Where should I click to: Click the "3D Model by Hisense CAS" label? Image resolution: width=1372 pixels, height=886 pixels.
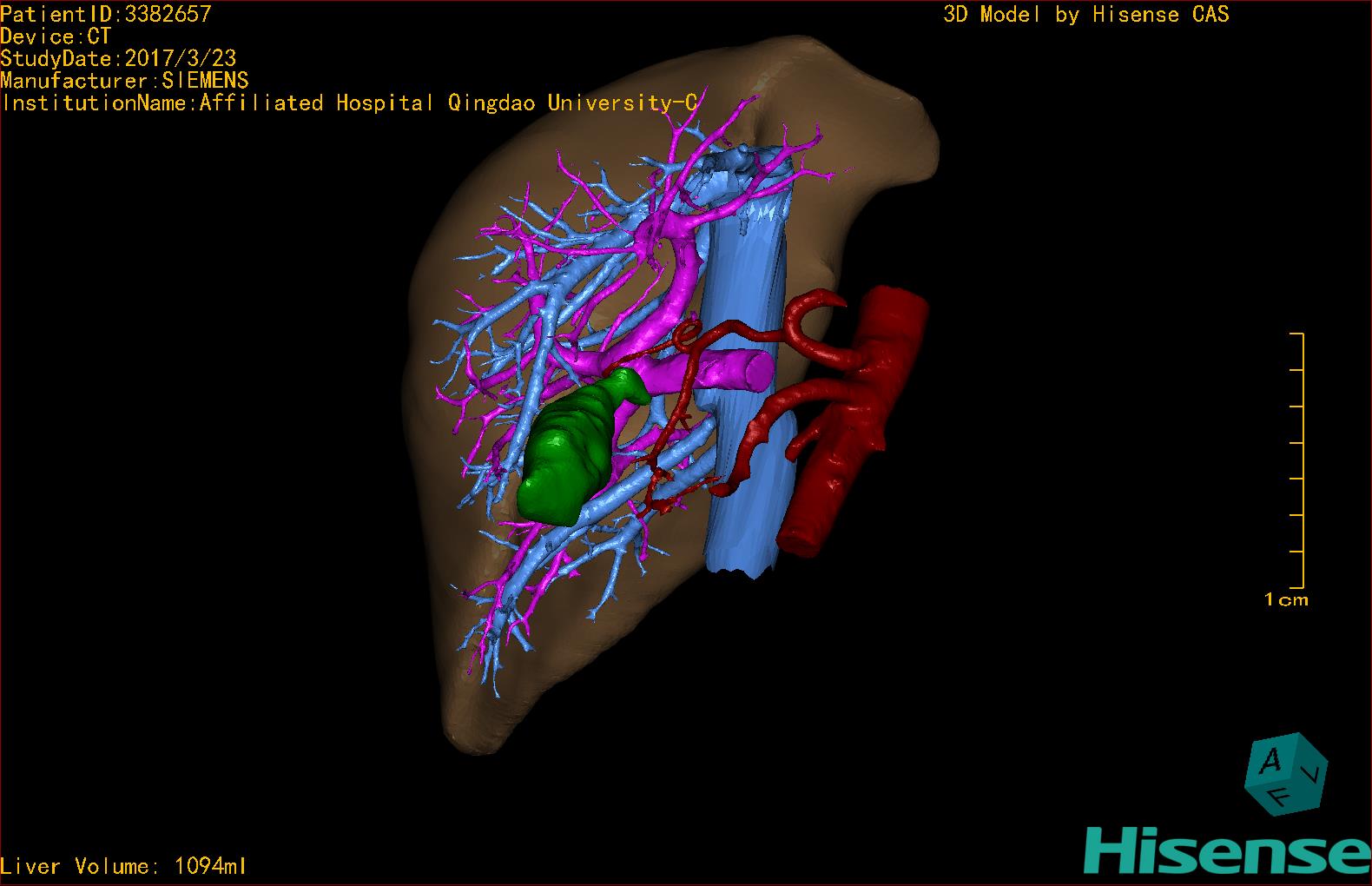1086,14
